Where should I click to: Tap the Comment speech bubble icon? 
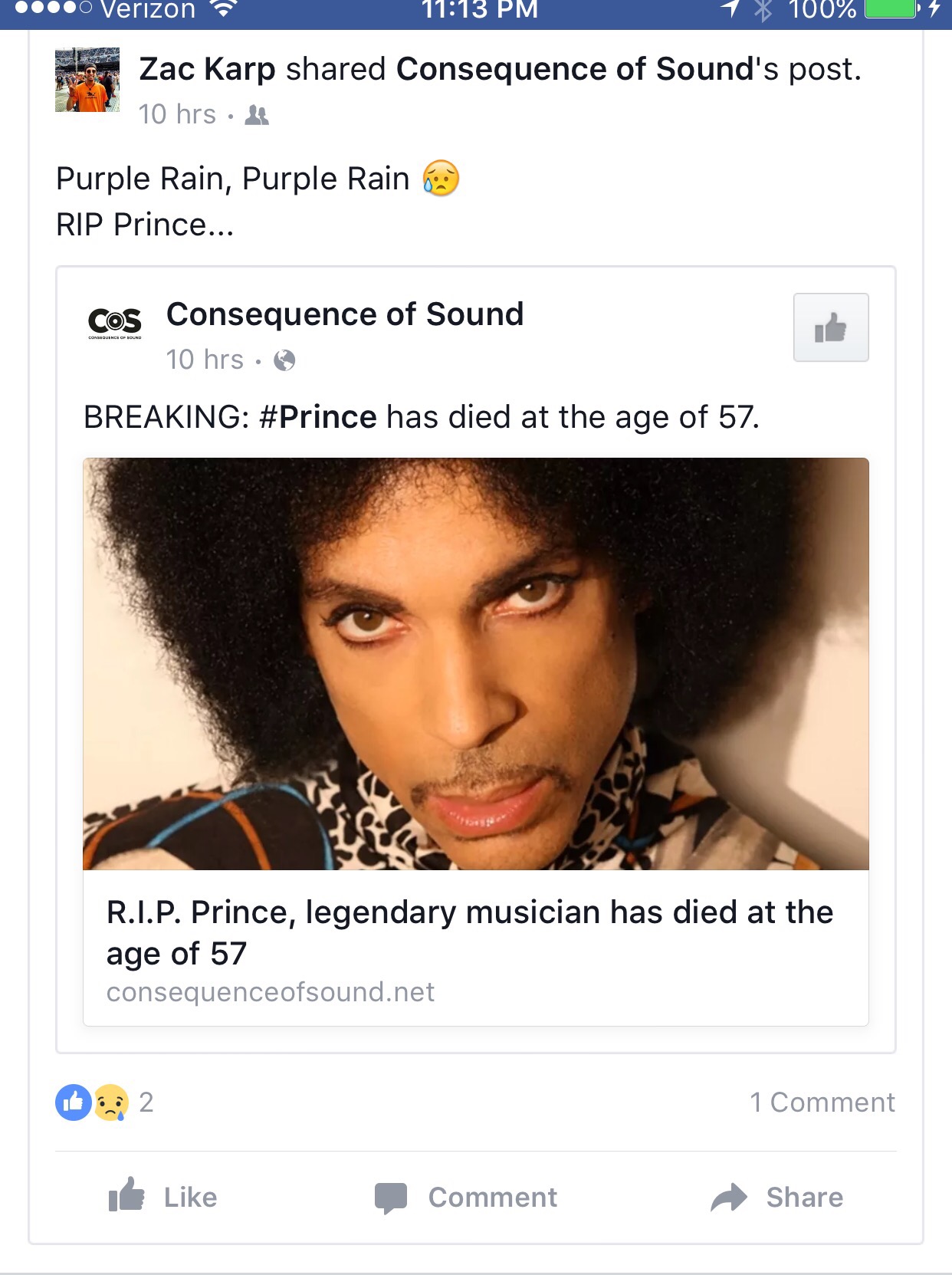tap(391, 1197)
